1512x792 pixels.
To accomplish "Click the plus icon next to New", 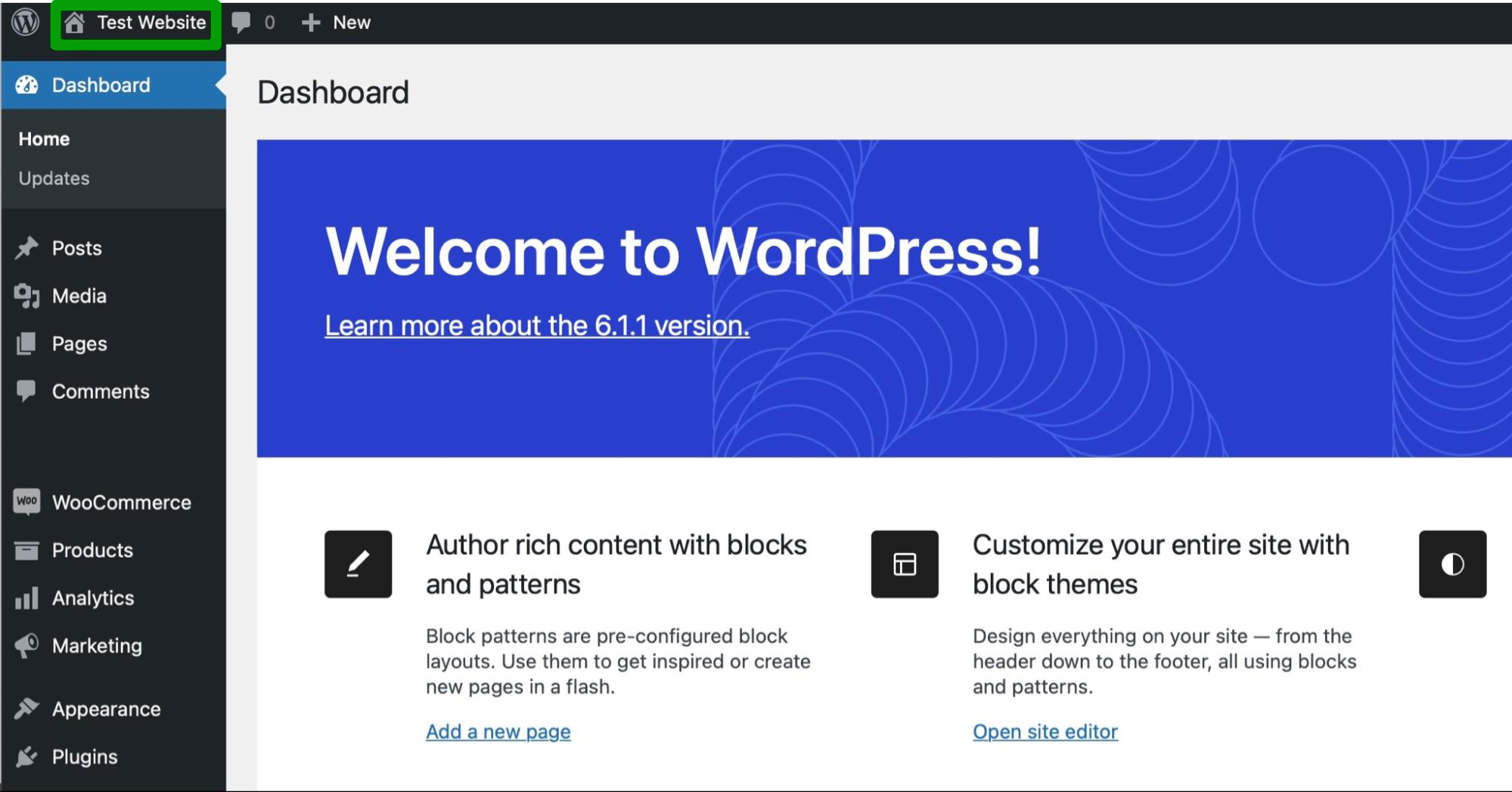I will point(310,23).
